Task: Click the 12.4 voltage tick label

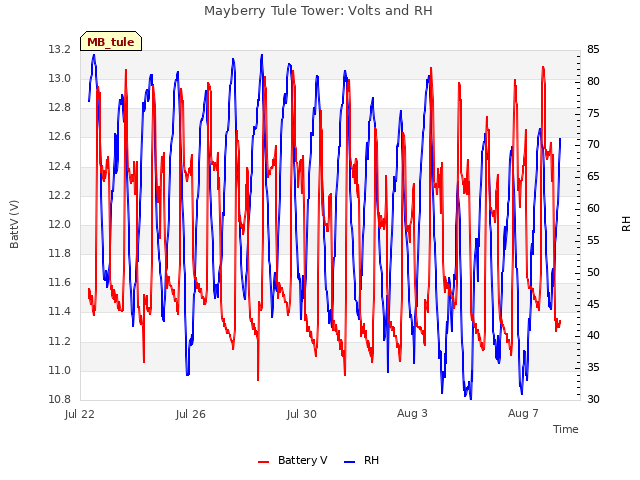Action: point(60,166)
